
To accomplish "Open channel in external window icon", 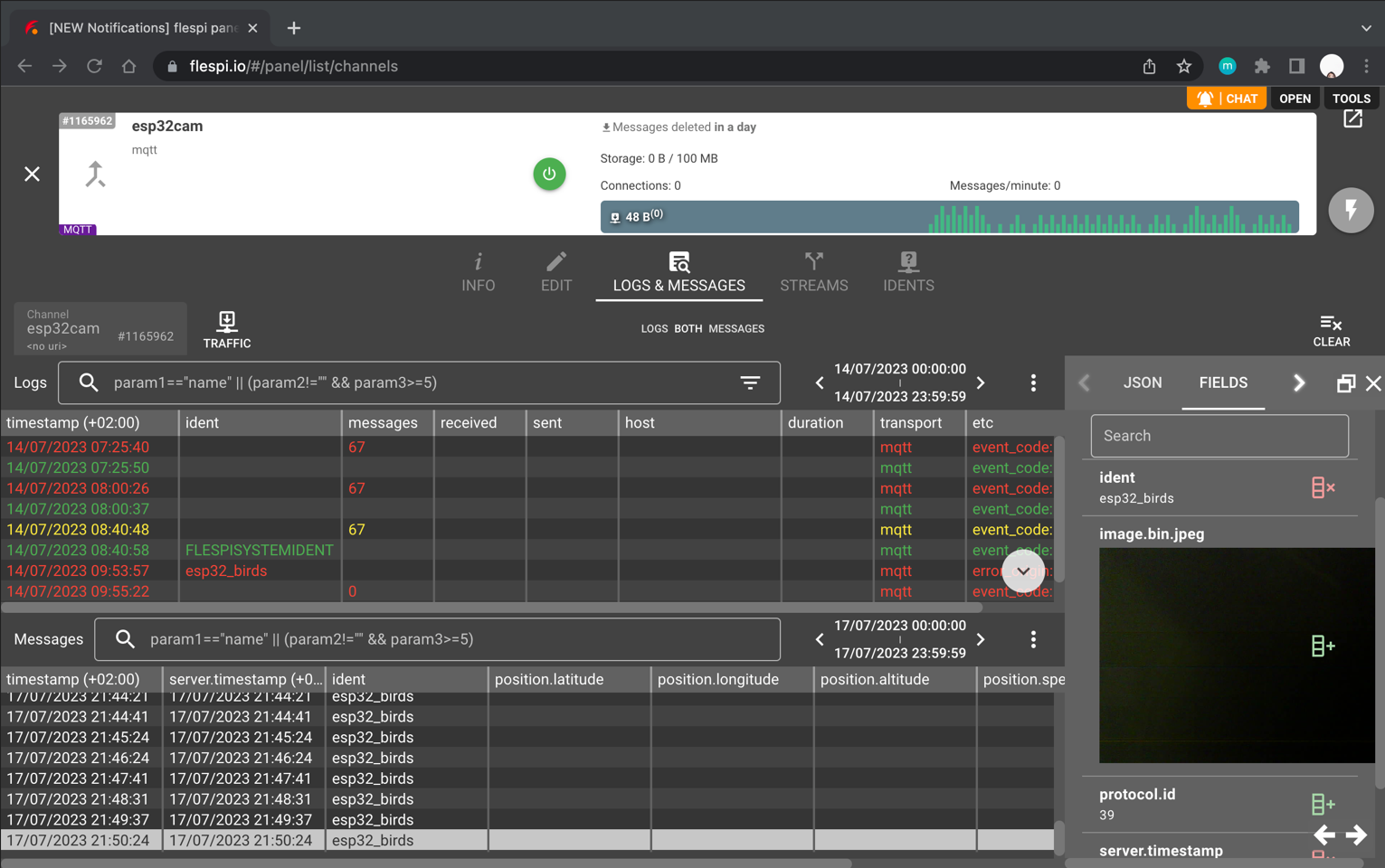I will point(1352,119).
